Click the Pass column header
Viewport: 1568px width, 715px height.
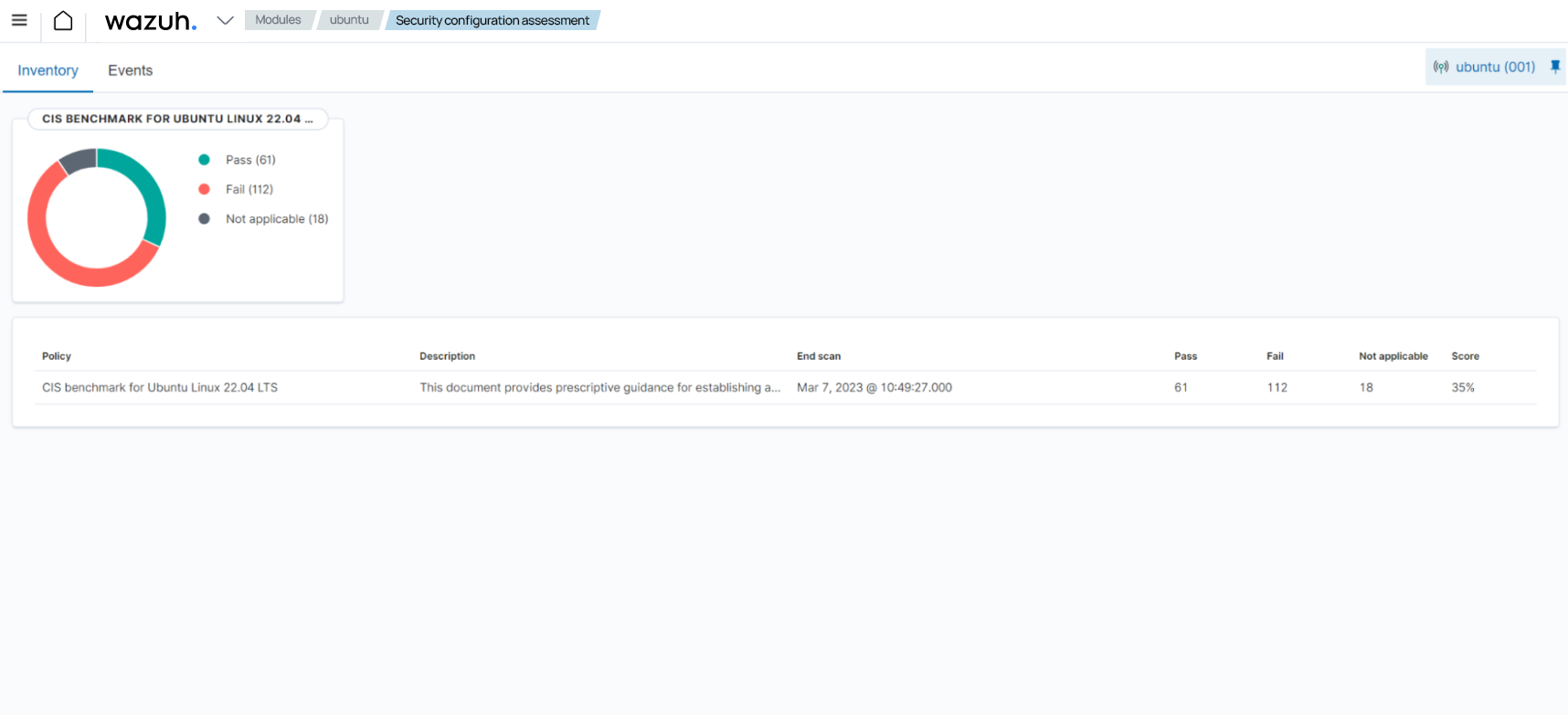tap(1185, 356)
